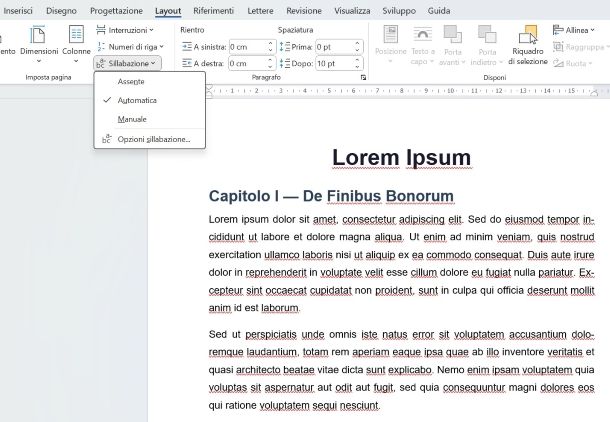The width and height of the screenshot is (610, 422).
Task: Decrease spacing Prima with down arrow
Action: click(358, 51)
